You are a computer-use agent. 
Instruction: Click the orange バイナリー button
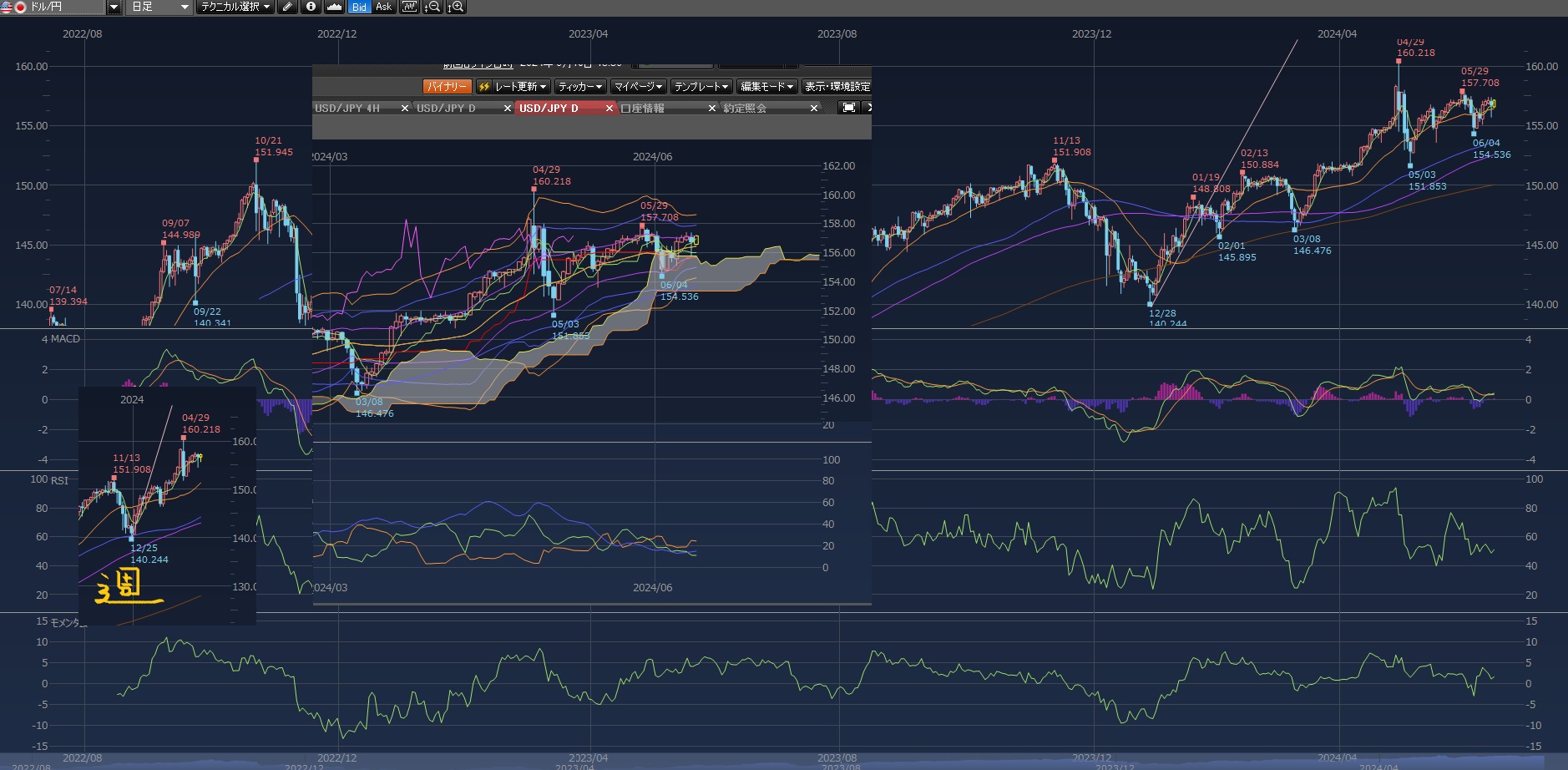(x=447, y=87)
